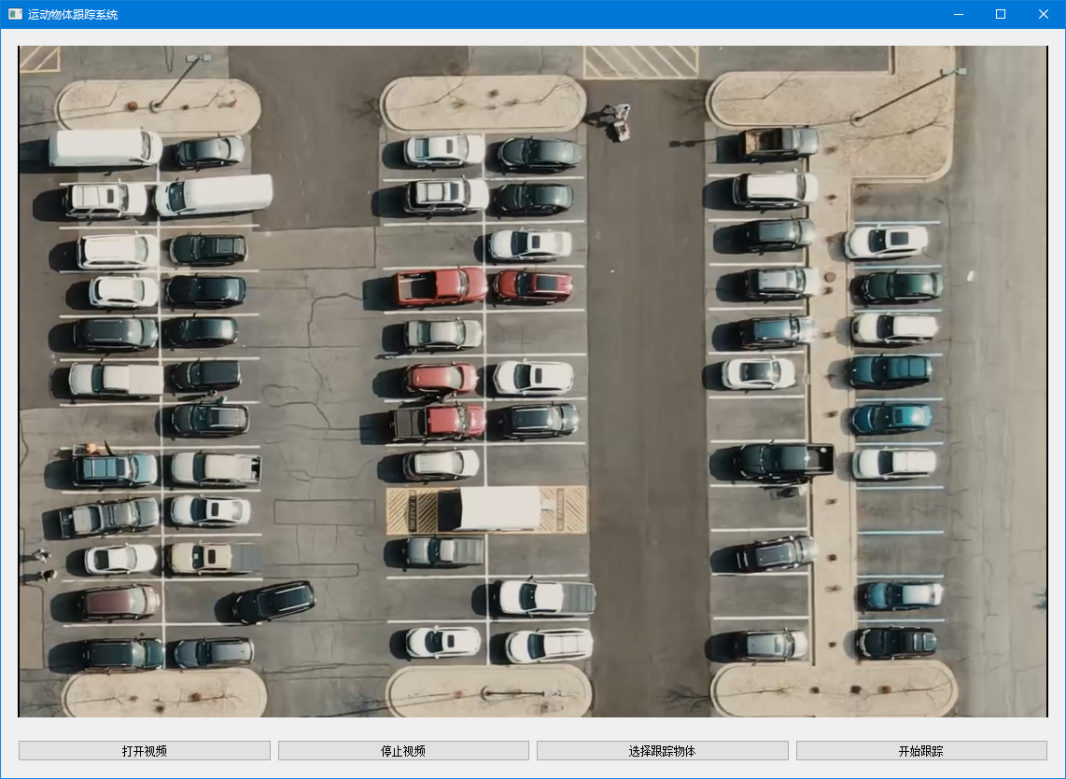
Task: Click the application icon in the title bar
Action: (x=15, y=14)
